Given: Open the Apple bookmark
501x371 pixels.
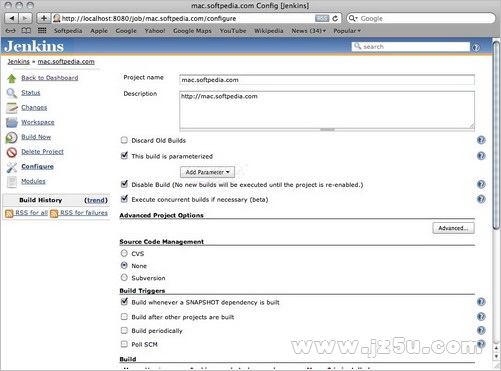Looking at the screenshot, I should (99, 31).
